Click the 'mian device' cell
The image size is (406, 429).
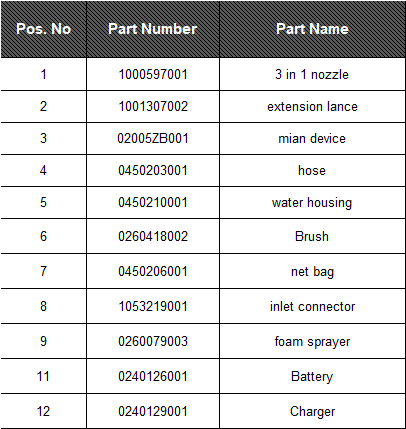point(312,138)
